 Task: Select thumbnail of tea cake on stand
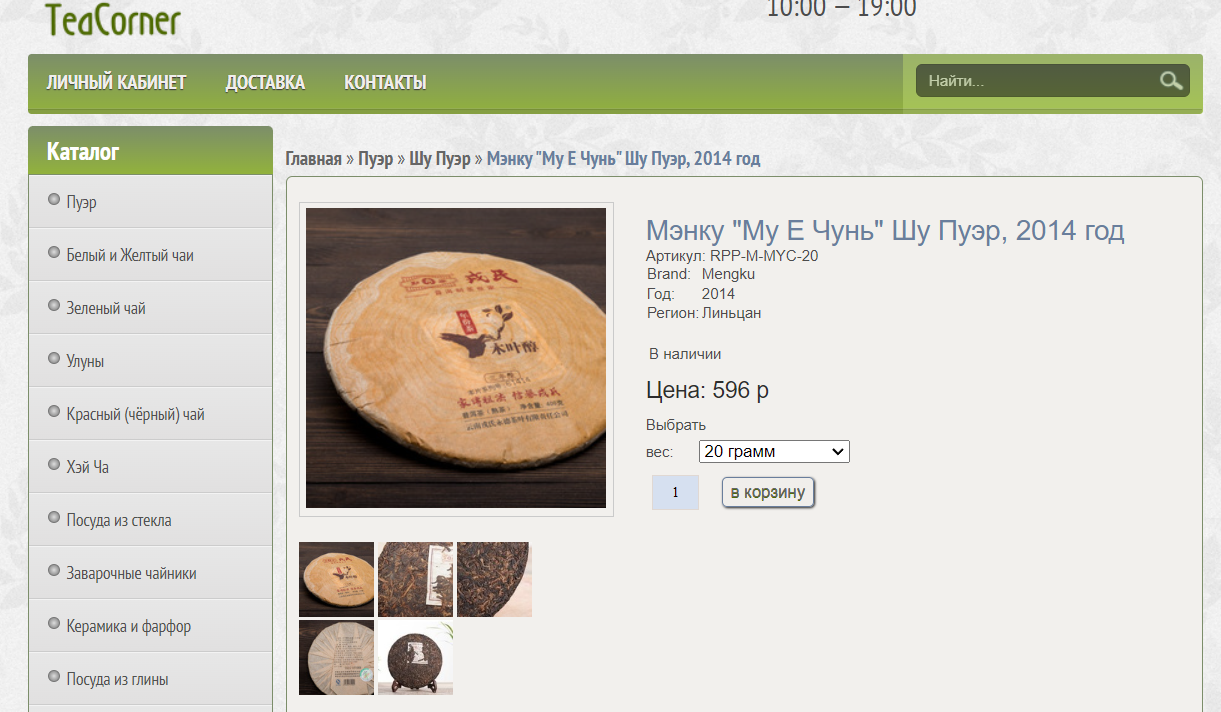pos(415,657)
